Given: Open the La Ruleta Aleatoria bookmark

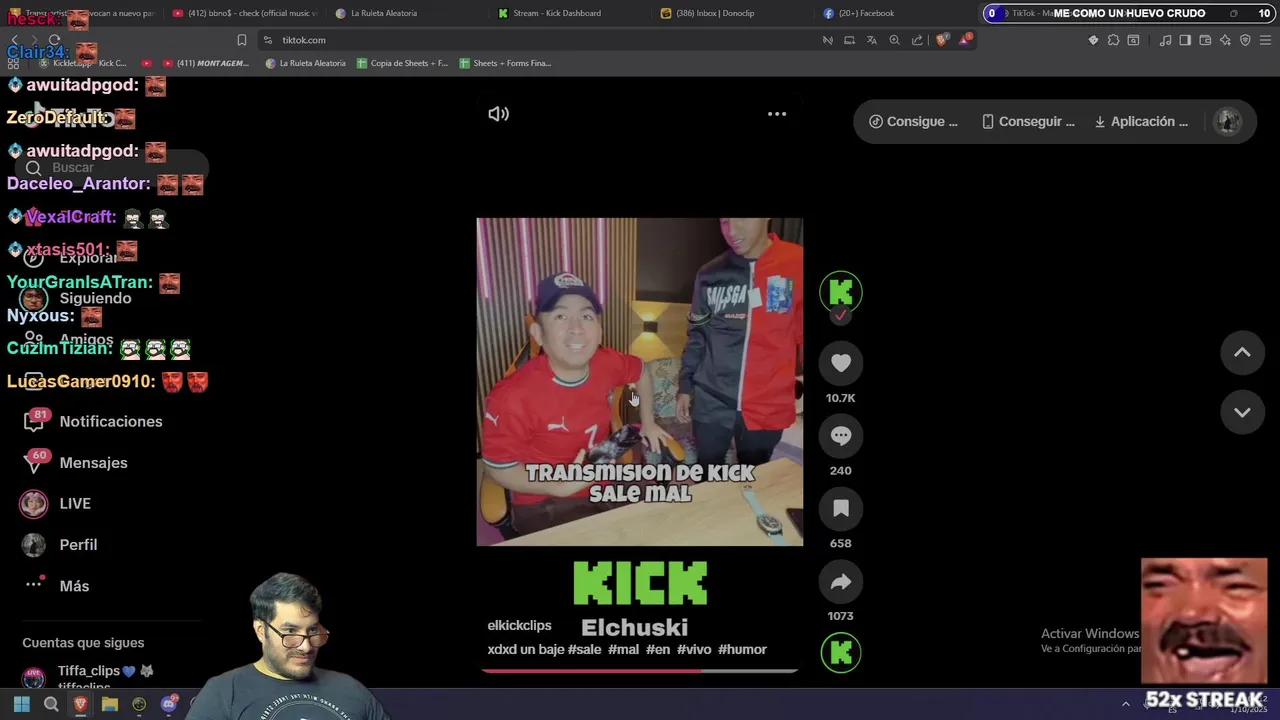Looking at the screenshot, I should pos(306,63).
